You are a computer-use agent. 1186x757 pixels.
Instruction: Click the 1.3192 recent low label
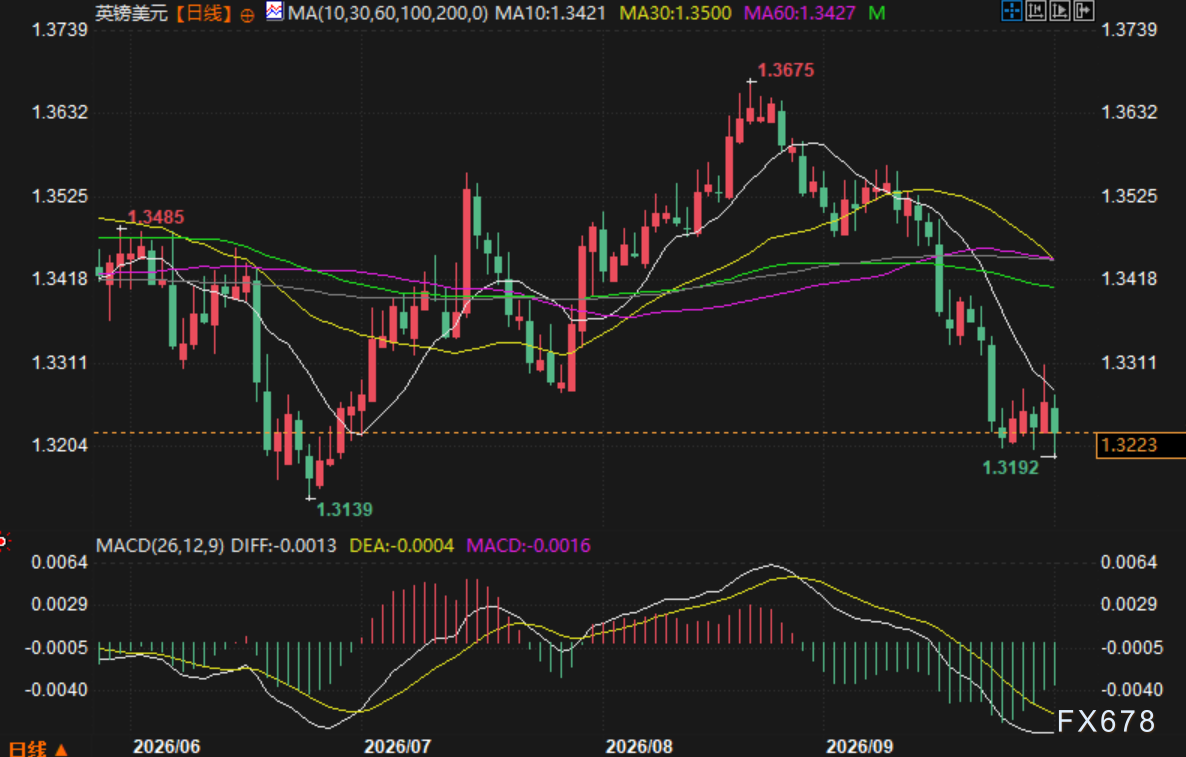pyautogui.click(x=1011, y=467)
